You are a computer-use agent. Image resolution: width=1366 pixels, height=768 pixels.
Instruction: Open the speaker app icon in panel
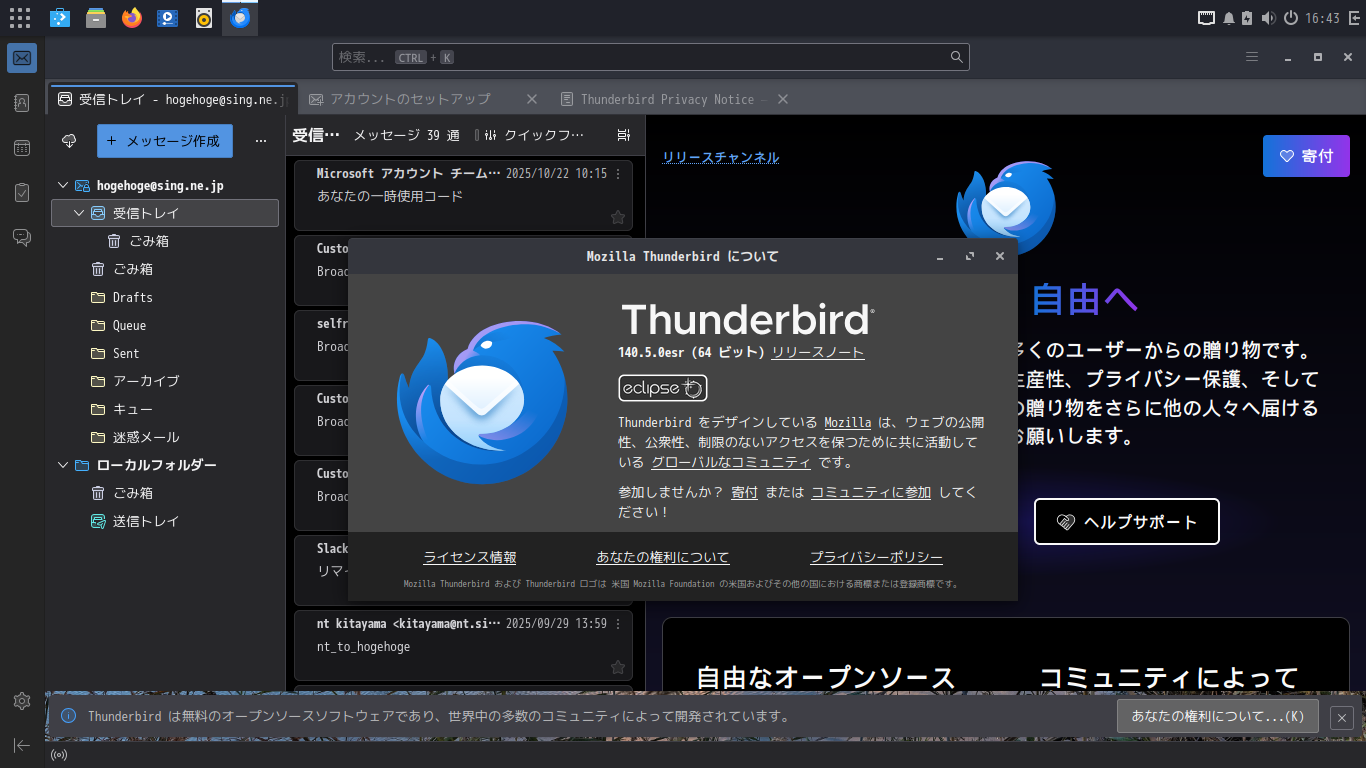click(x=203, y=17)
